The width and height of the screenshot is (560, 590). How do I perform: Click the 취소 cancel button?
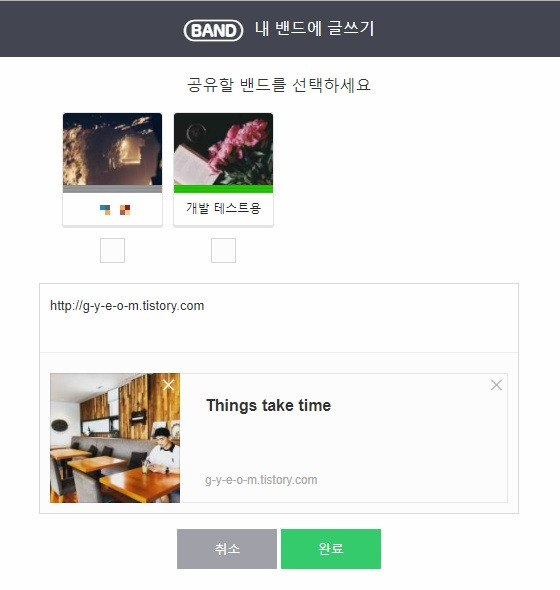coord(227,549)
